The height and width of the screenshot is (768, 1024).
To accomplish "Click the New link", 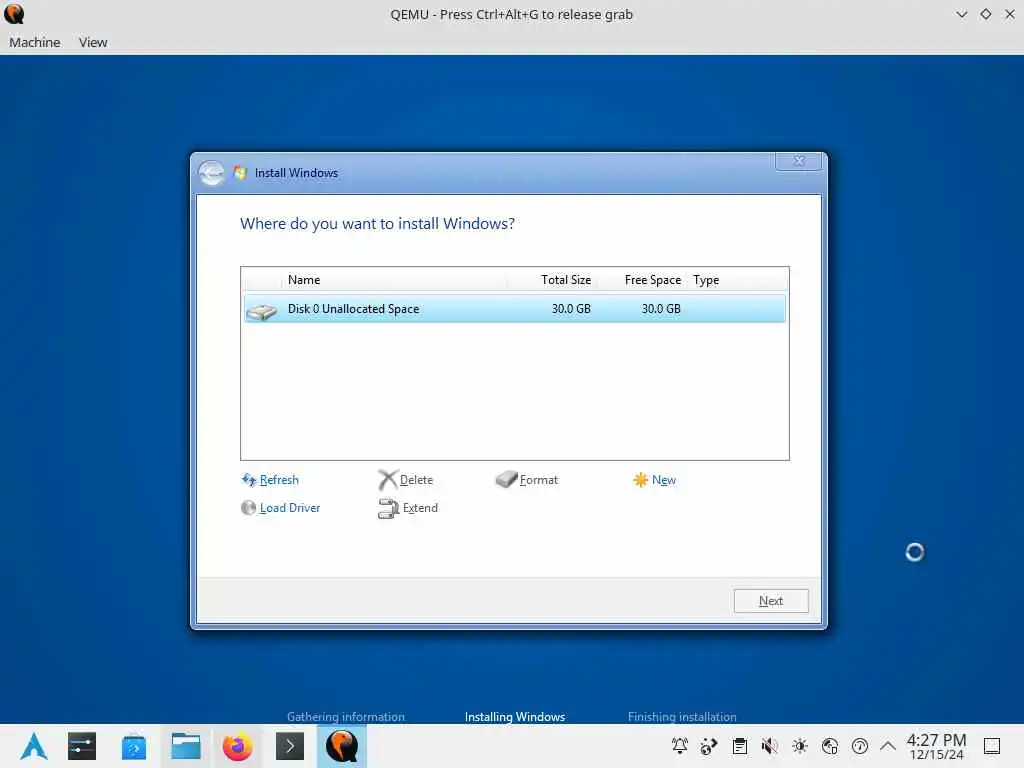I will coord(664,480).
